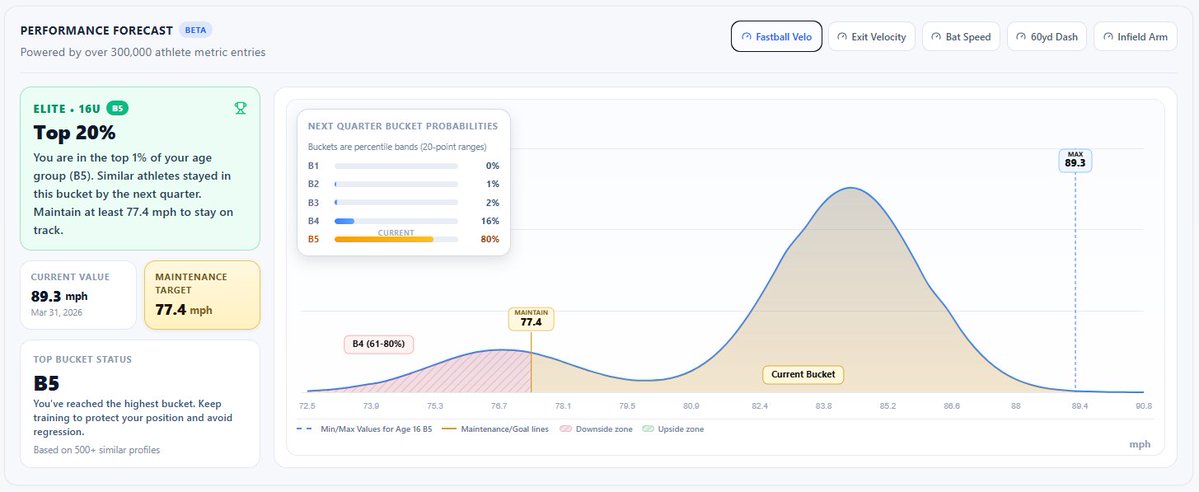Click the B3 progress bar at 2%
Screen dimensions: 1199x492
tap(396, 203)
